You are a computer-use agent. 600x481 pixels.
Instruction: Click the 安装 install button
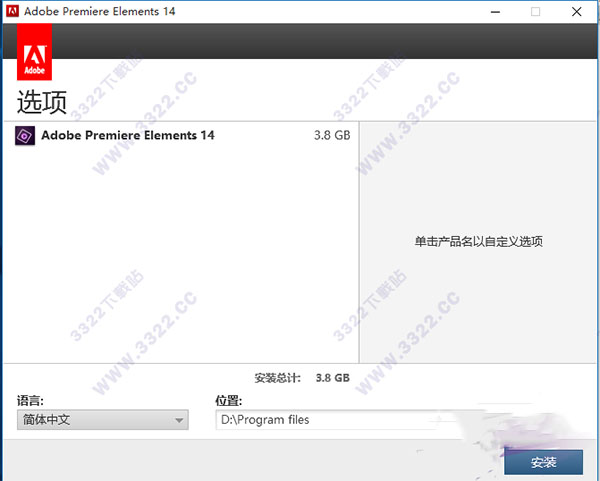click(x=543, y=462)
